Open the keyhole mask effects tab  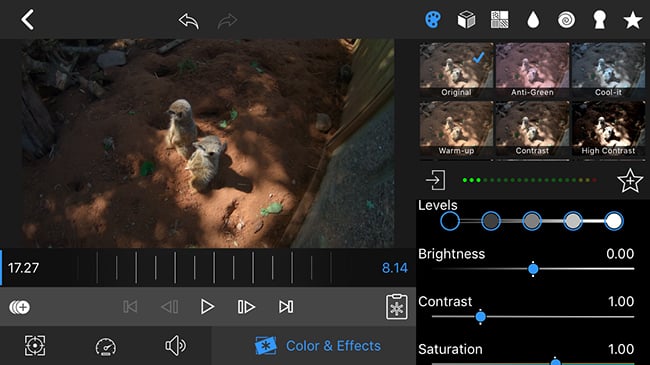click(x=599, y=19)
